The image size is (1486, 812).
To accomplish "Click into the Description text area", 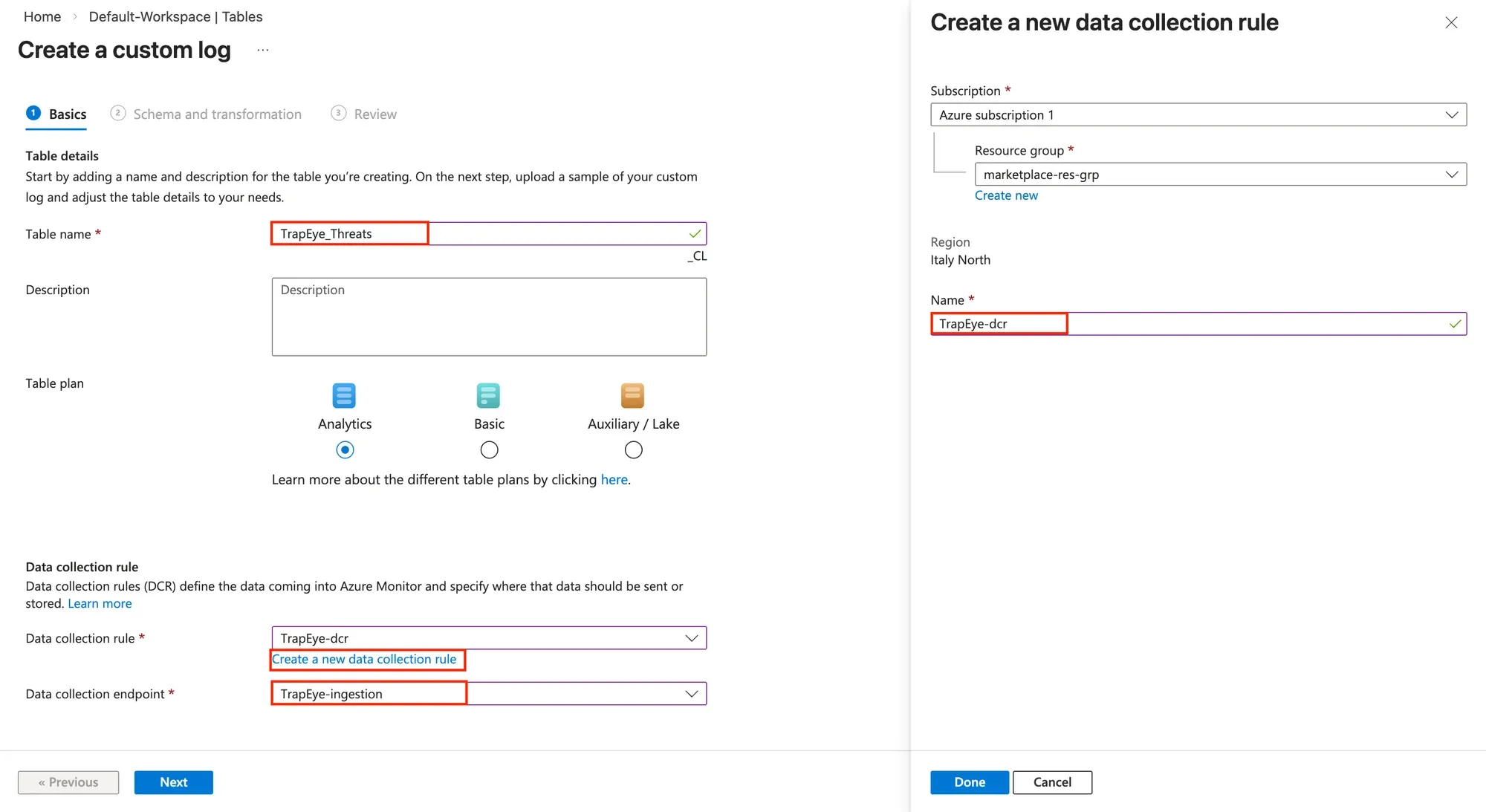I will 489,316.
